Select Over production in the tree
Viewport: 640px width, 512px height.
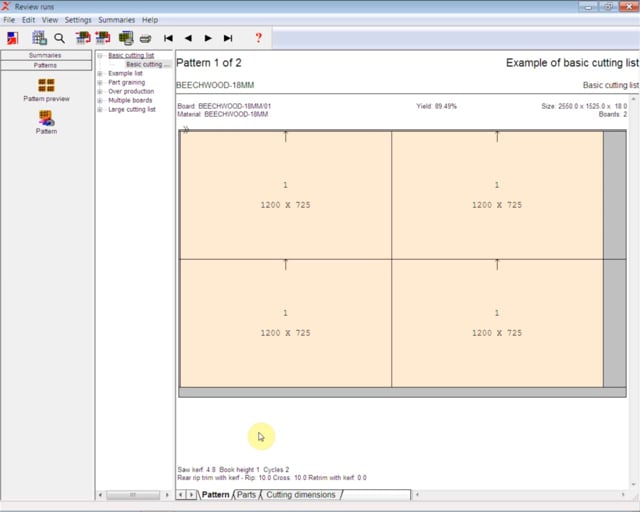click(x=131, y=91)
